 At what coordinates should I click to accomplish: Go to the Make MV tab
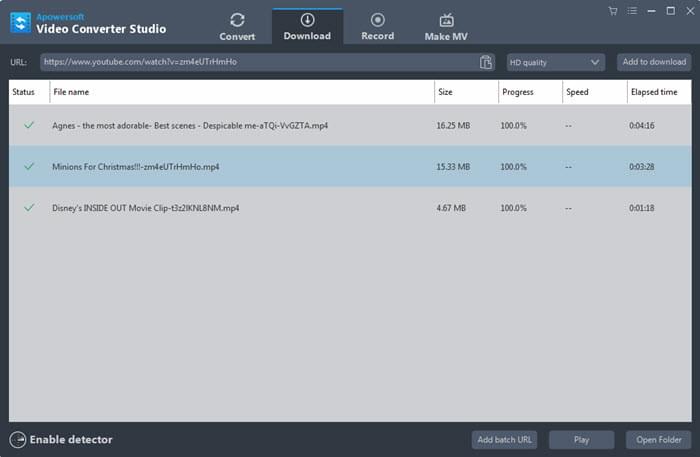[446, 26]
